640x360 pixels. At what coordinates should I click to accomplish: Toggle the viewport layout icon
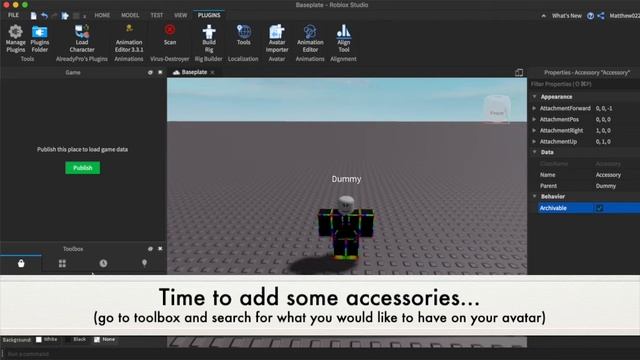tap(519, 72)
